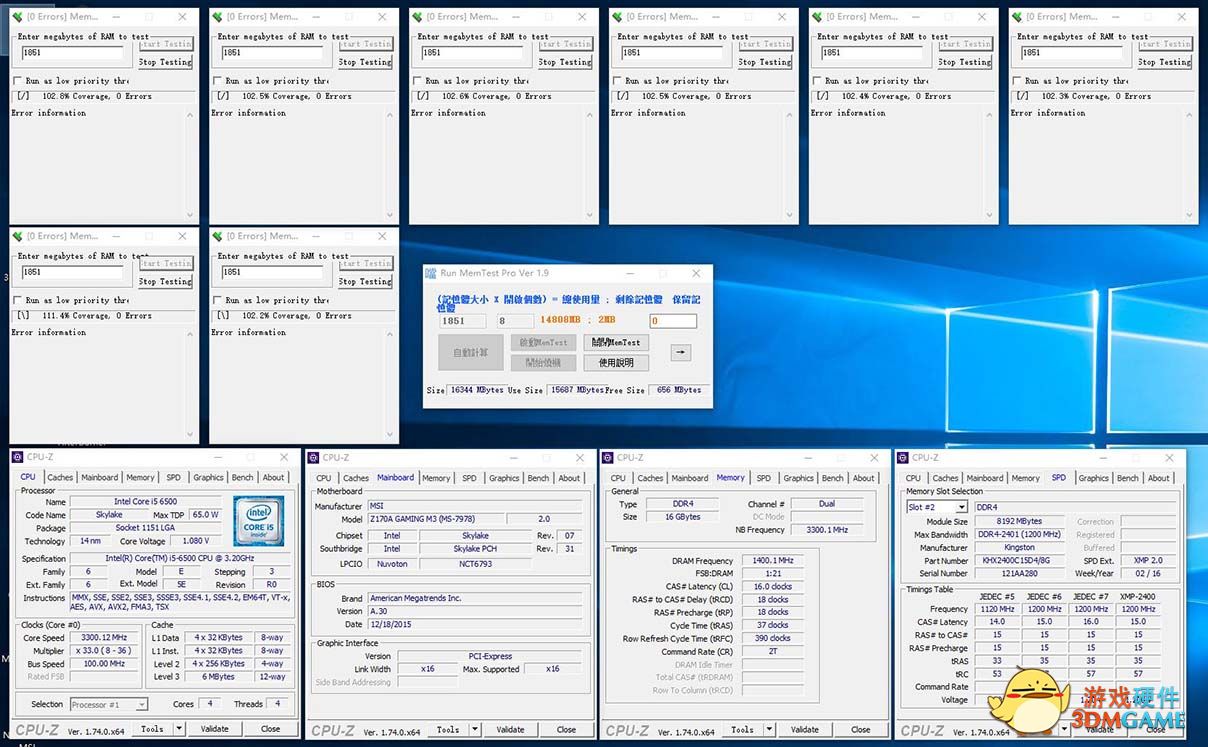Click the Run MemTest Pro title bar icon
The width and height of the screenshot is (1208, 747).
point(431,273)
